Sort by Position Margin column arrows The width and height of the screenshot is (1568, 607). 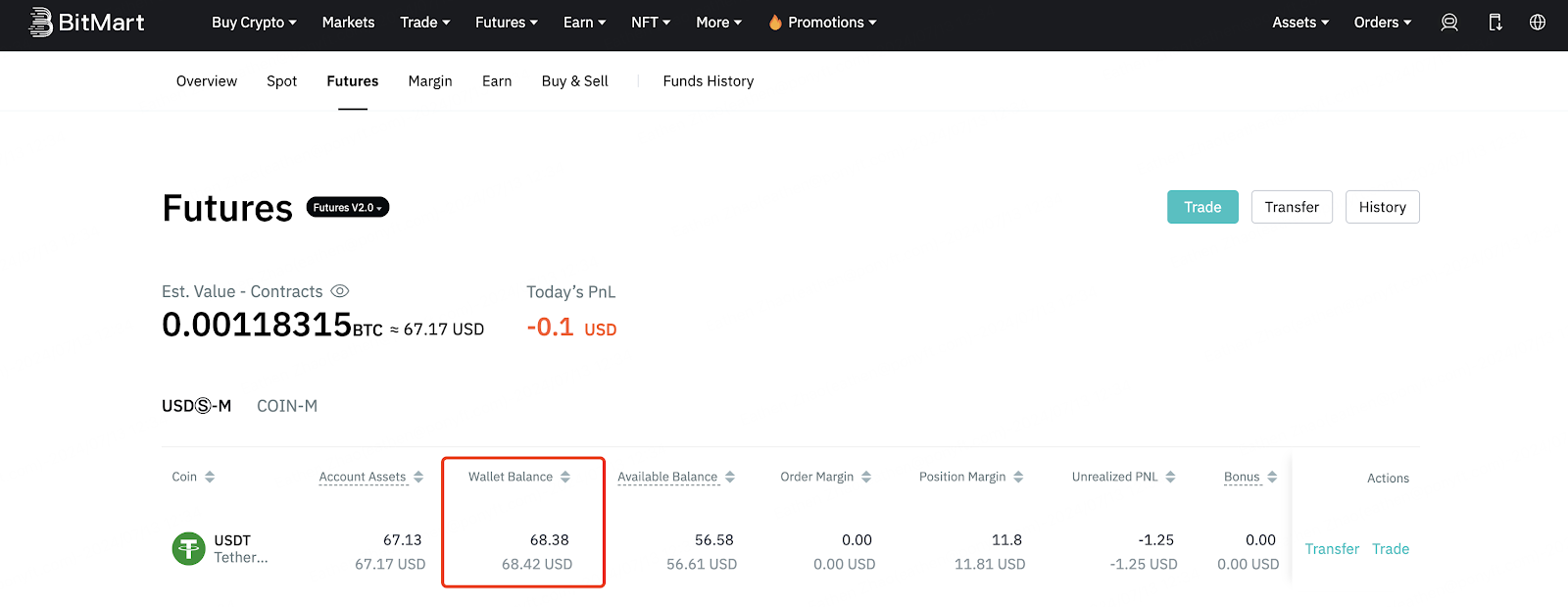tap(1018, 478)
